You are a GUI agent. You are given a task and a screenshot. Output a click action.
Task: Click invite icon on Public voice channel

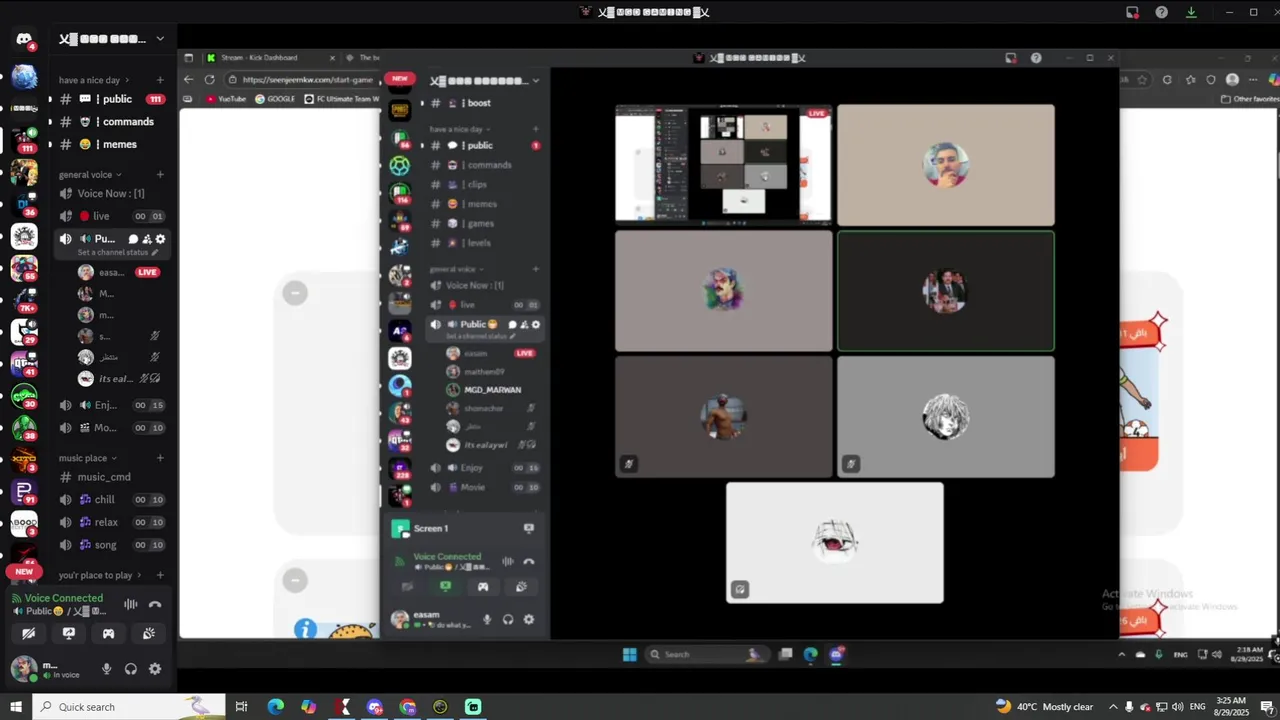(x=147, y=239)
